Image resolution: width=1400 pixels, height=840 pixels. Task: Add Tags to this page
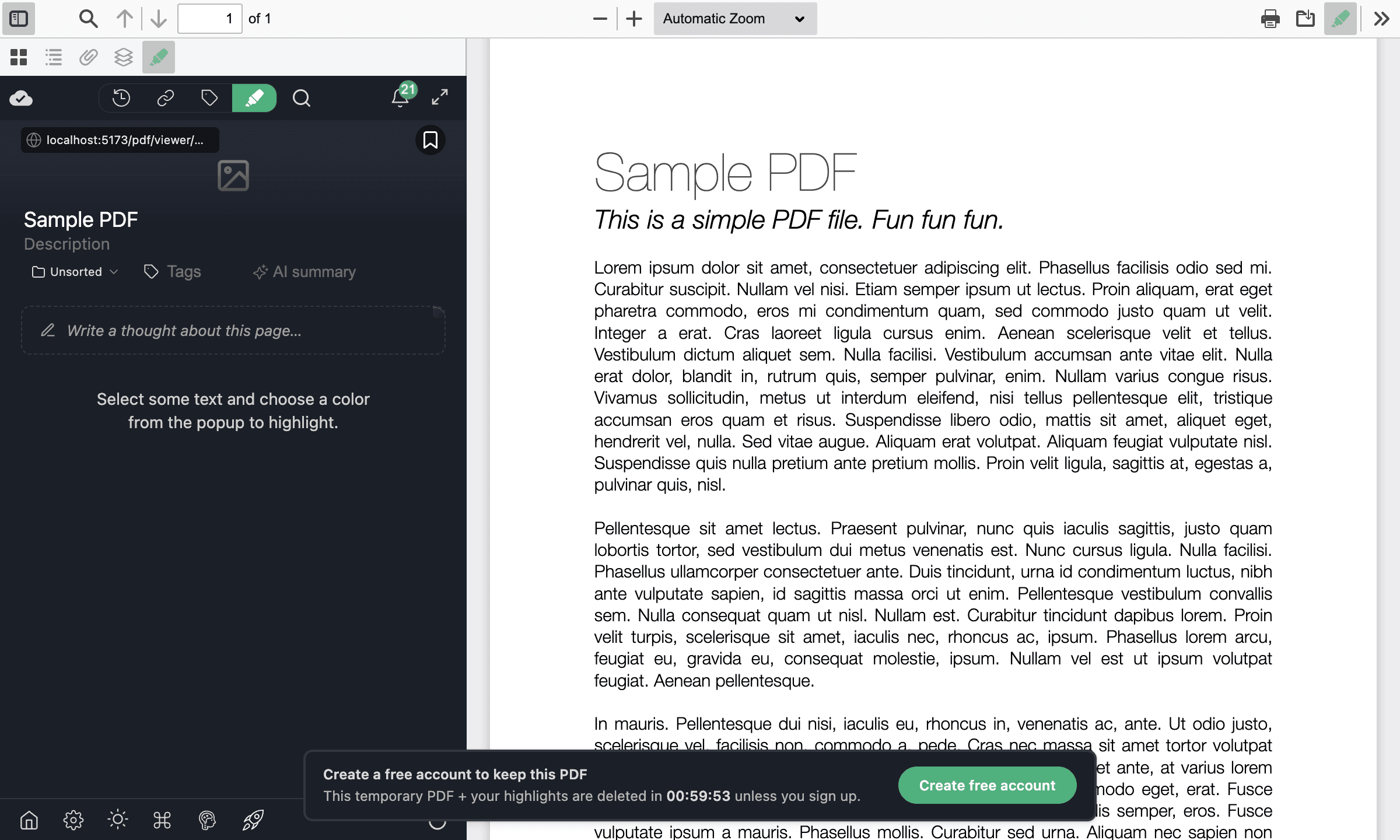point(173,272)
